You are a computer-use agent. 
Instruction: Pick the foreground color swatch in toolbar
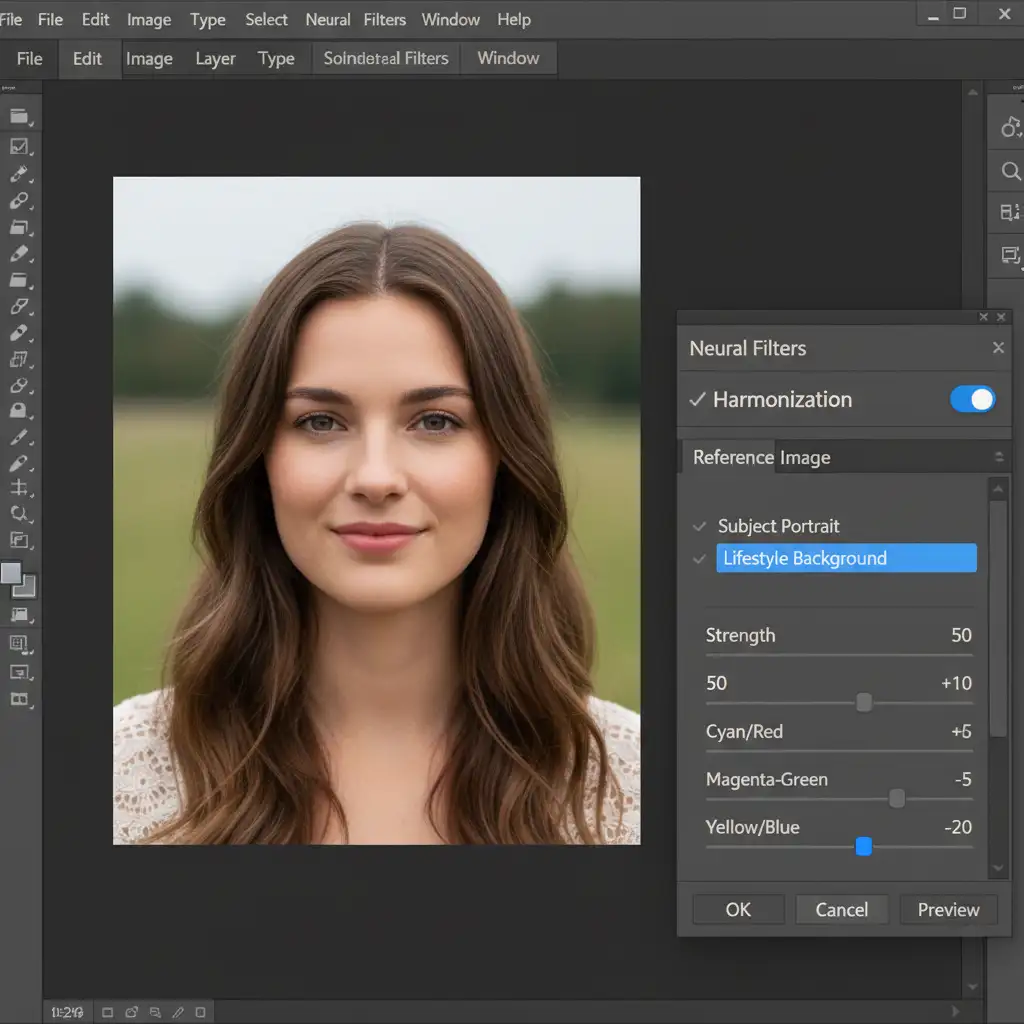click(11, 573)
